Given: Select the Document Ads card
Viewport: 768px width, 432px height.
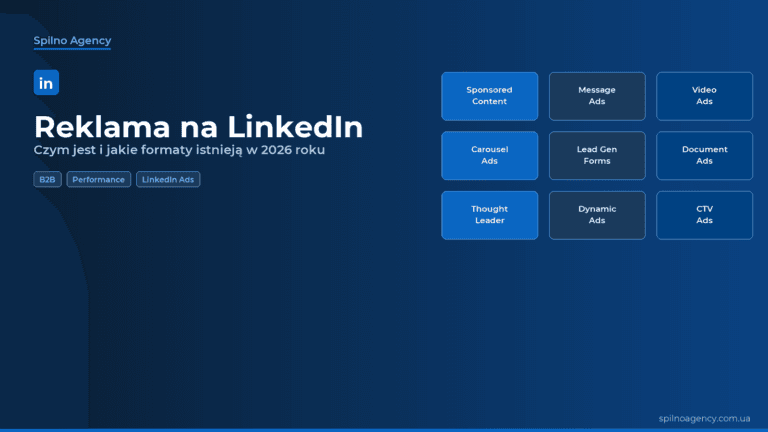Looking at the screenshot, I should pyautogui.click(x=704, y=155).
